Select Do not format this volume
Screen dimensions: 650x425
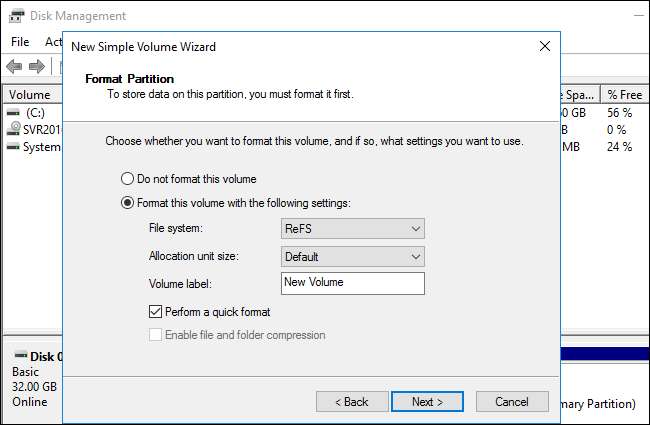[x=127, y=179]
